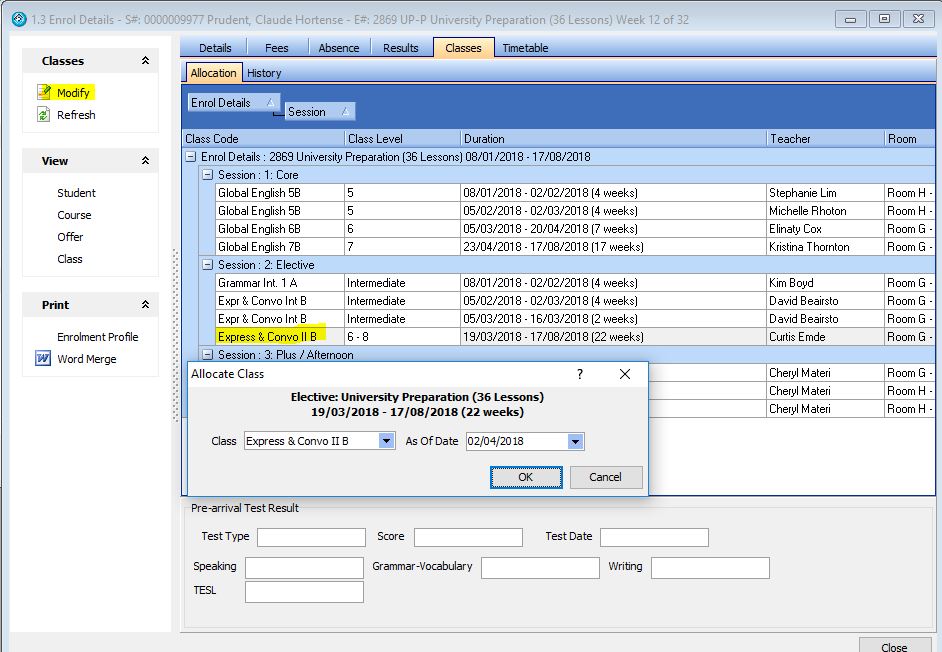Collapse the Classes panel chevron

pos(145,61)
